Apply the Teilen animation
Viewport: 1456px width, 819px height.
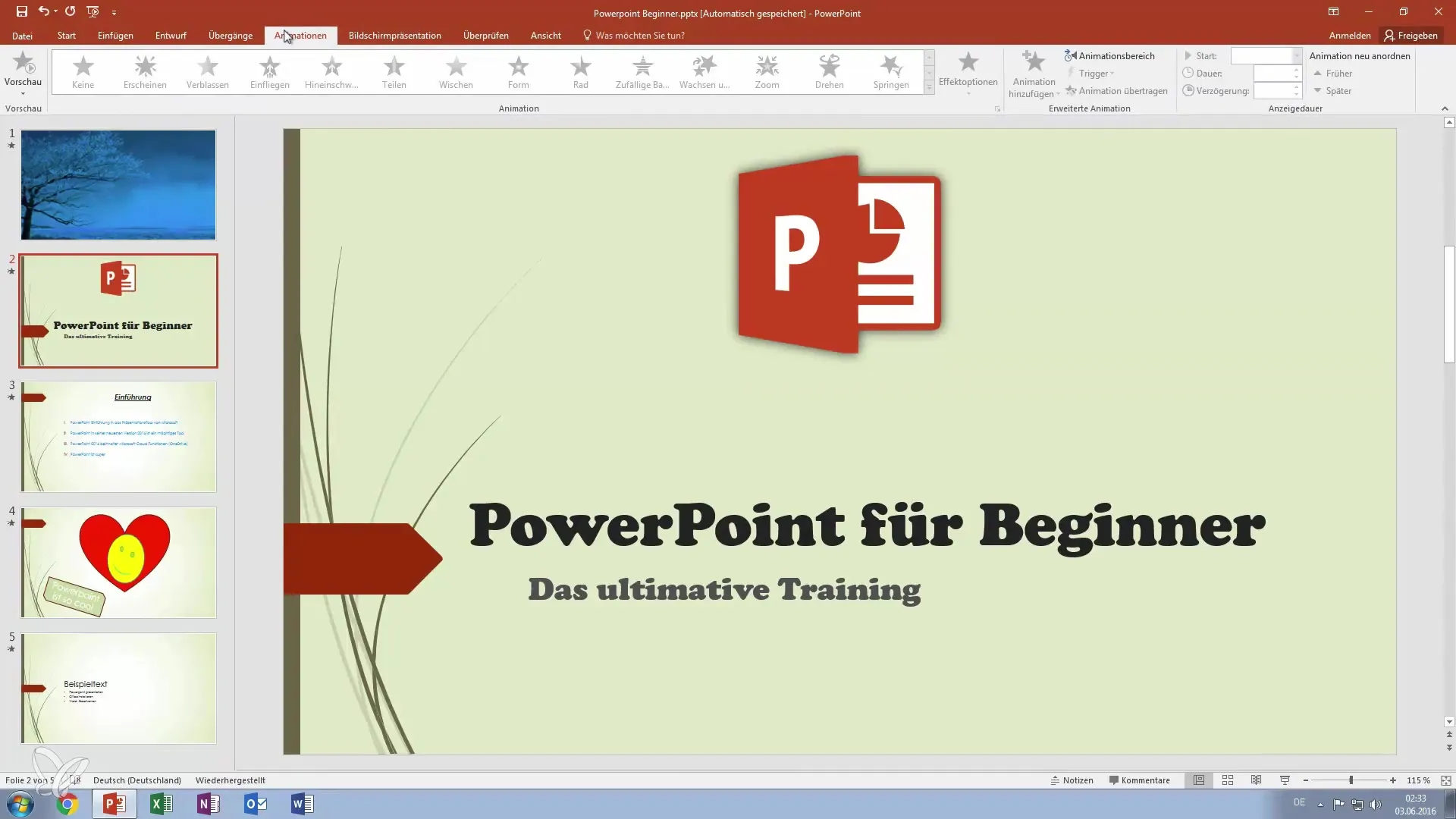tap(394, 72)
